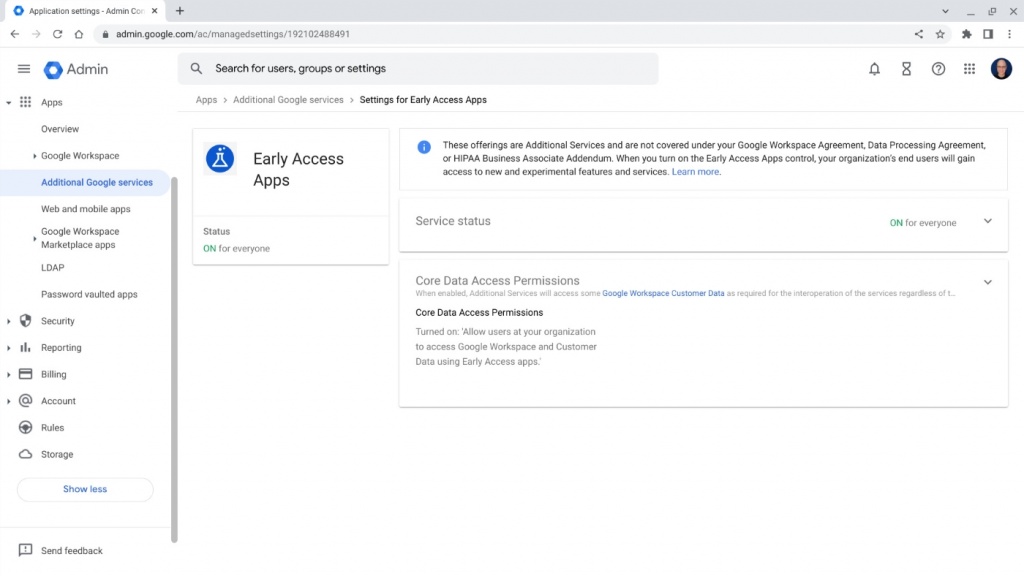Click the search magnifier icon
1024x576 pixels.
click(x=196, y=68)
